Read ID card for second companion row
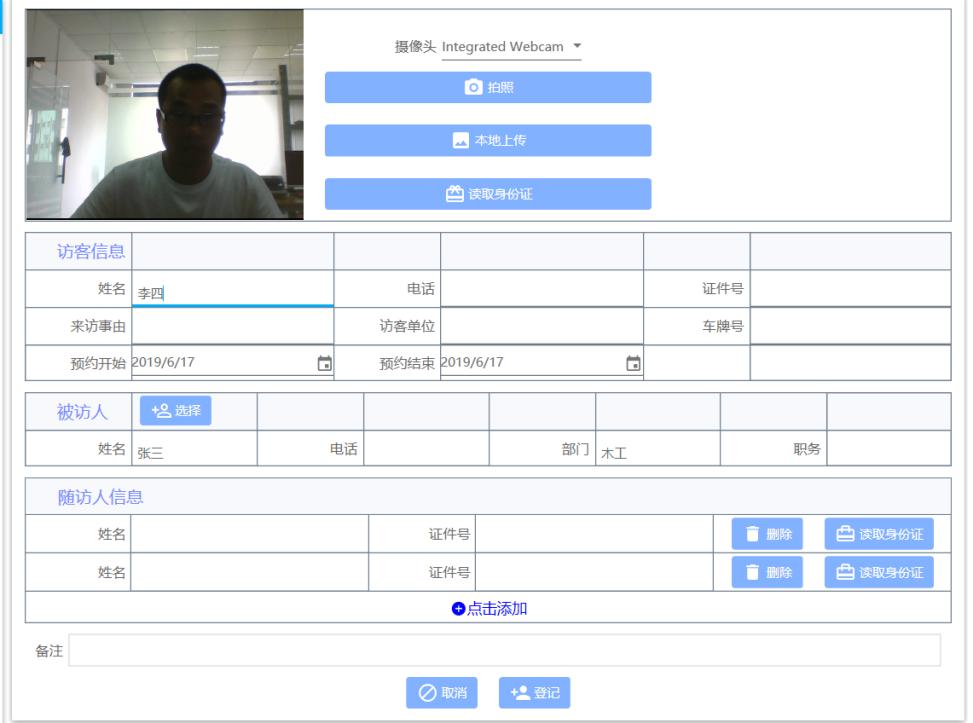The width and height of the screenshot is (973, 723). point(879,572)
